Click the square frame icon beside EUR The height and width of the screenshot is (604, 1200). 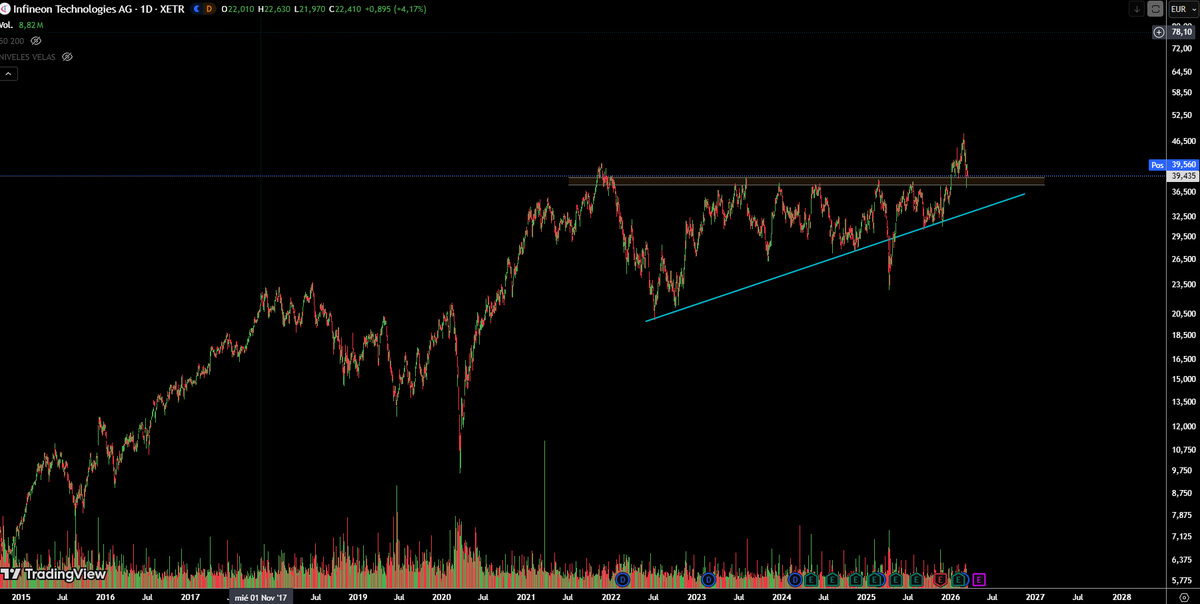click(1155, 8)
